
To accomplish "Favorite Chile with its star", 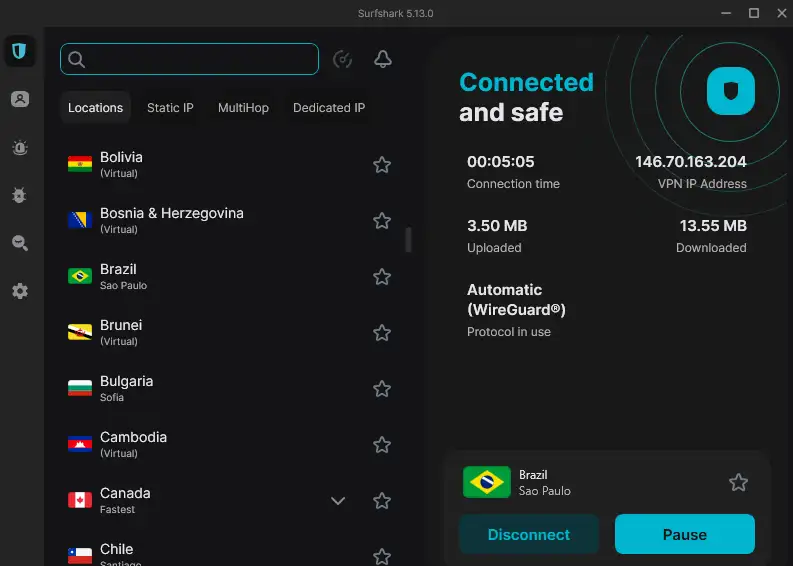I will pyautogui.click(x=382, y=556).
